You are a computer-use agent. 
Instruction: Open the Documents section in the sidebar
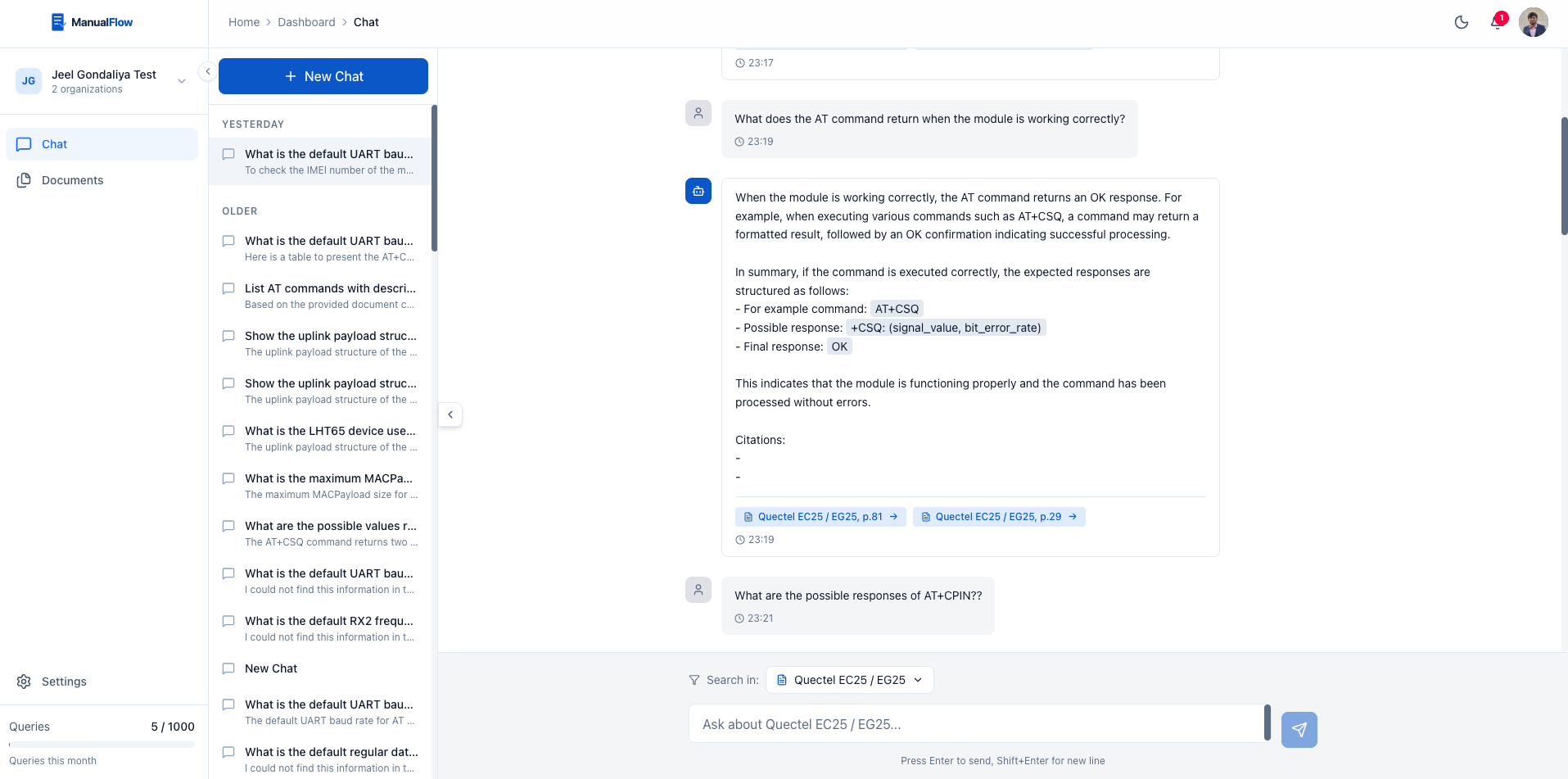point(72,180)
